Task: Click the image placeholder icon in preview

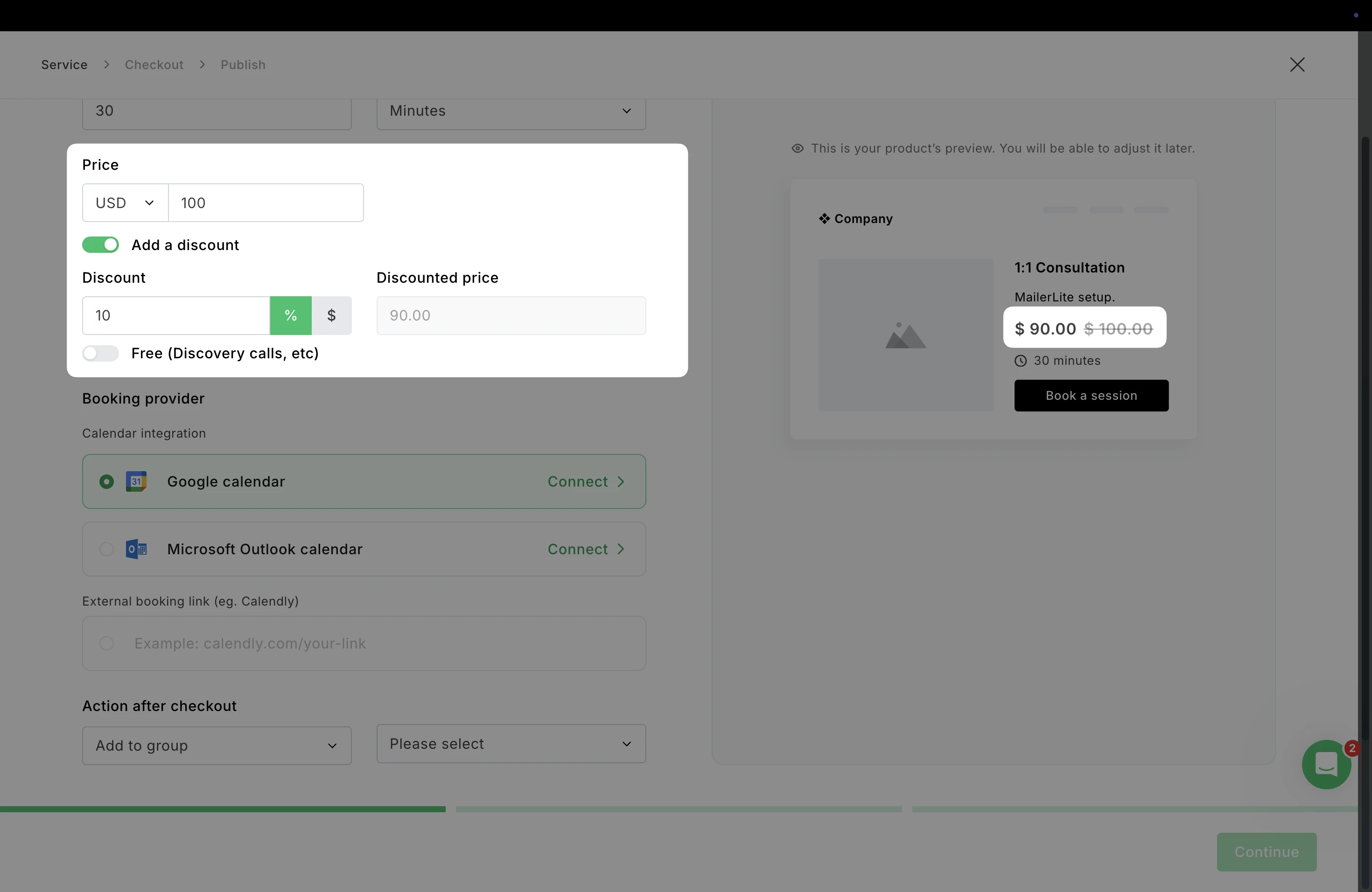Action: (905, 335)
